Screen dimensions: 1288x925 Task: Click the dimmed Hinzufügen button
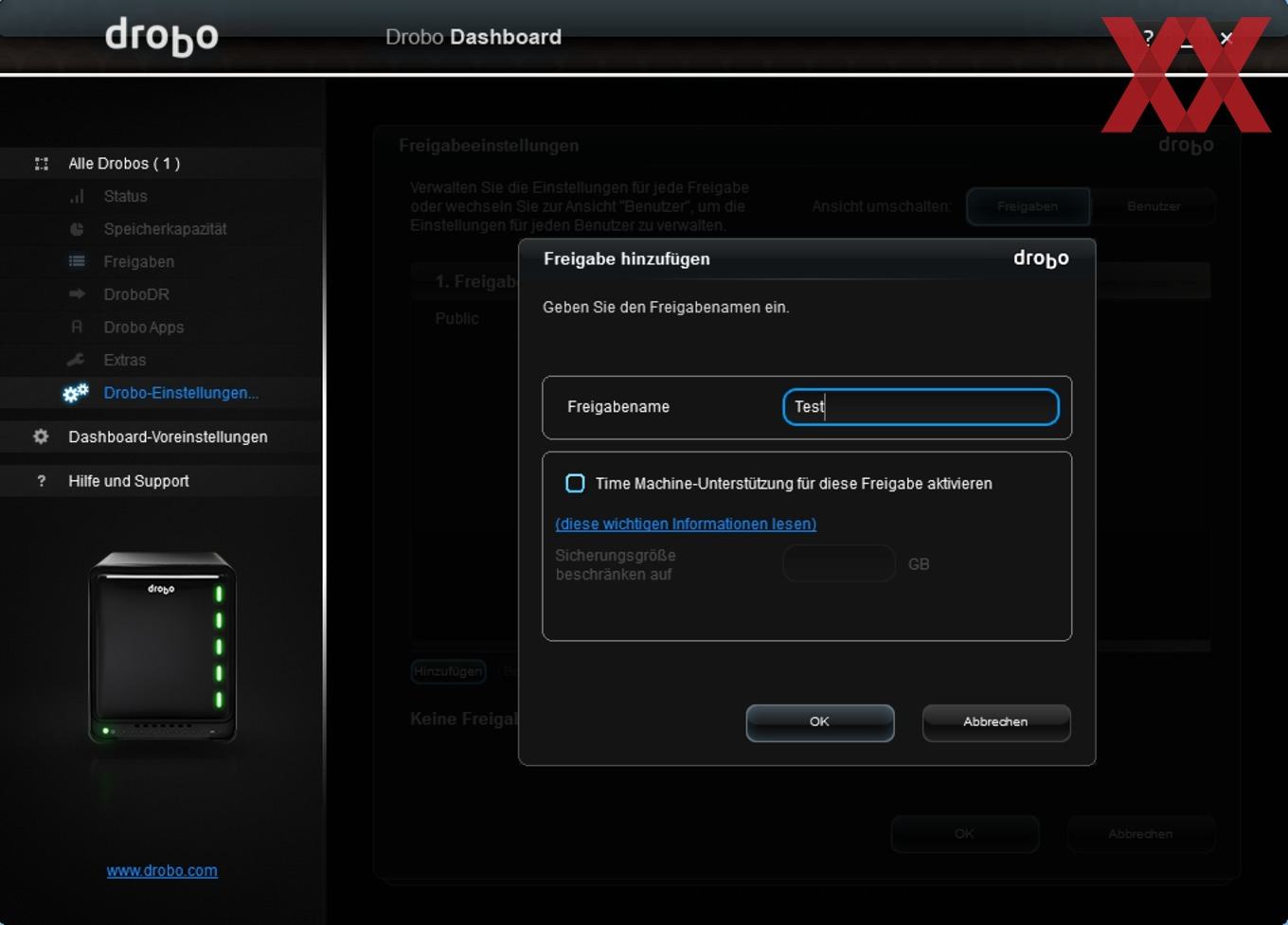click(448, 671)
